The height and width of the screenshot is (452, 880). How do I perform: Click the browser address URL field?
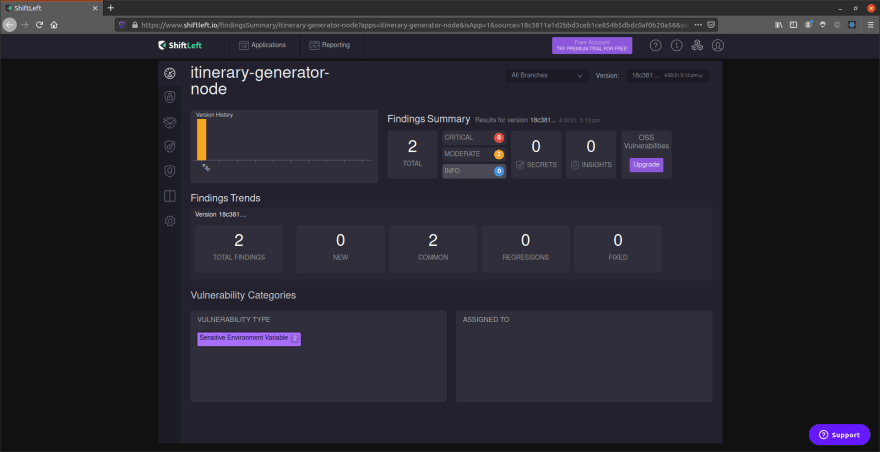pyautogui.click(x=415, y=25)
